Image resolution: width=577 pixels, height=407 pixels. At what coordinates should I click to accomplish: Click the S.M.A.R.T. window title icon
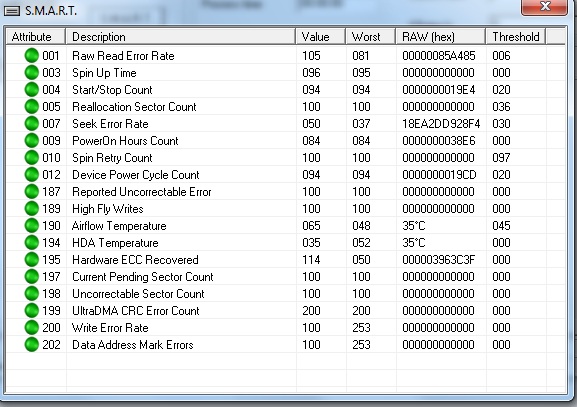(12, 11)
